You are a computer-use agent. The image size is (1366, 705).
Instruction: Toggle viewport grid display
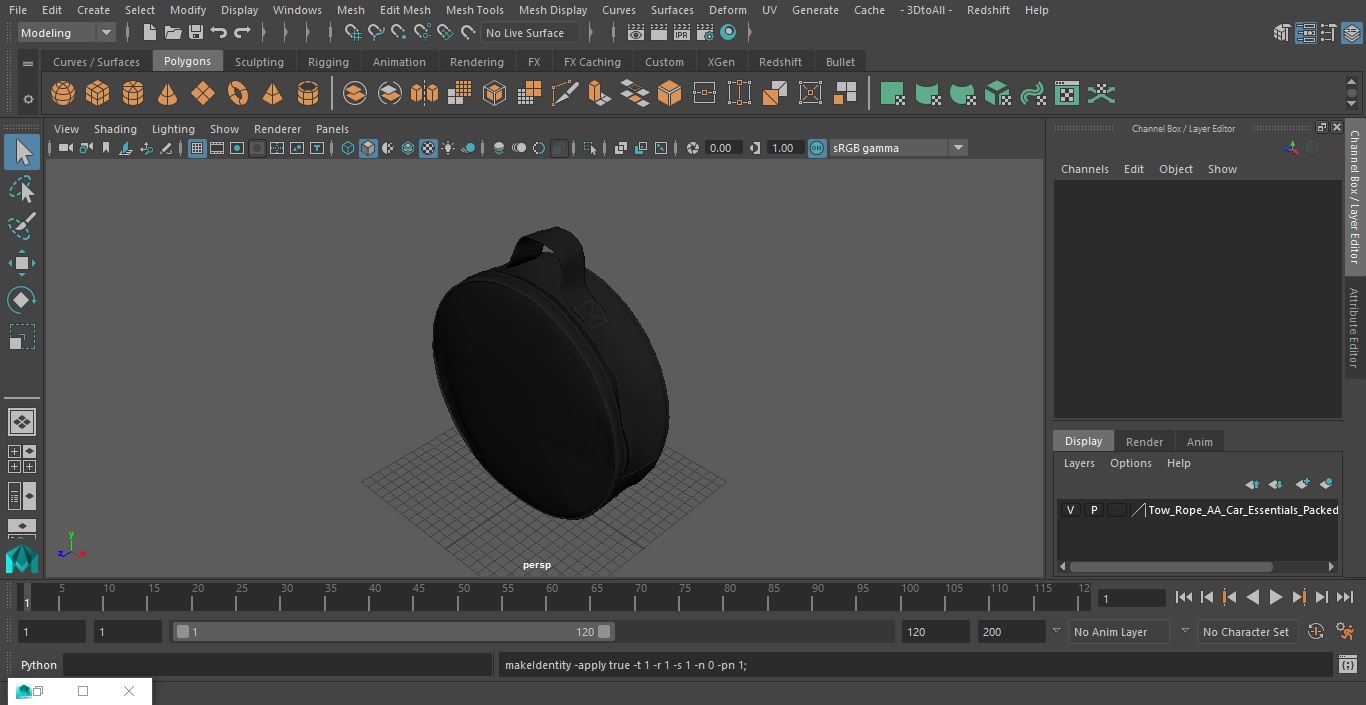point(197,148)
